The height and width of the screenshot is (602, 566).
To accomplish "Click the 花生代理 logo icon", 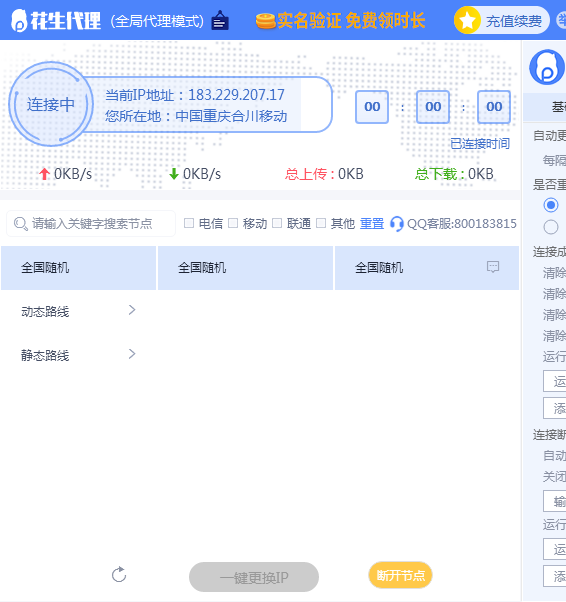I will pyautogui.click(x=18, y=21).
